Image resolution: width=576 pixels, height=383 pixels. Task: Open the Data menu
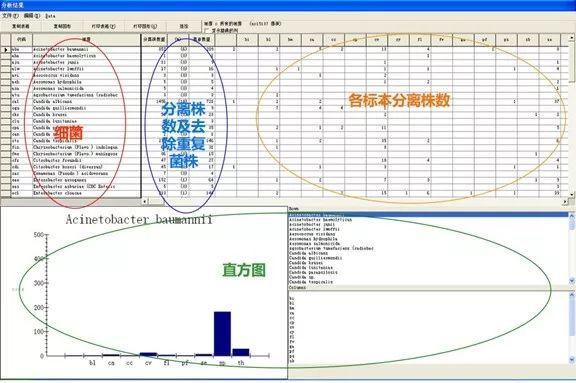pos(51,16)
